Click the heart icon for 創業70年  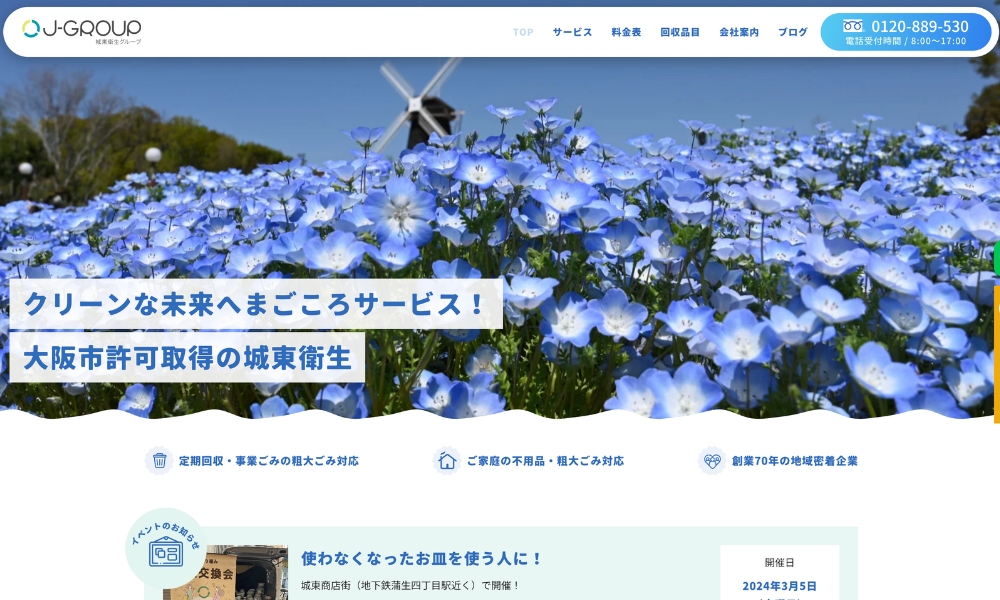[x=712, y=461]
